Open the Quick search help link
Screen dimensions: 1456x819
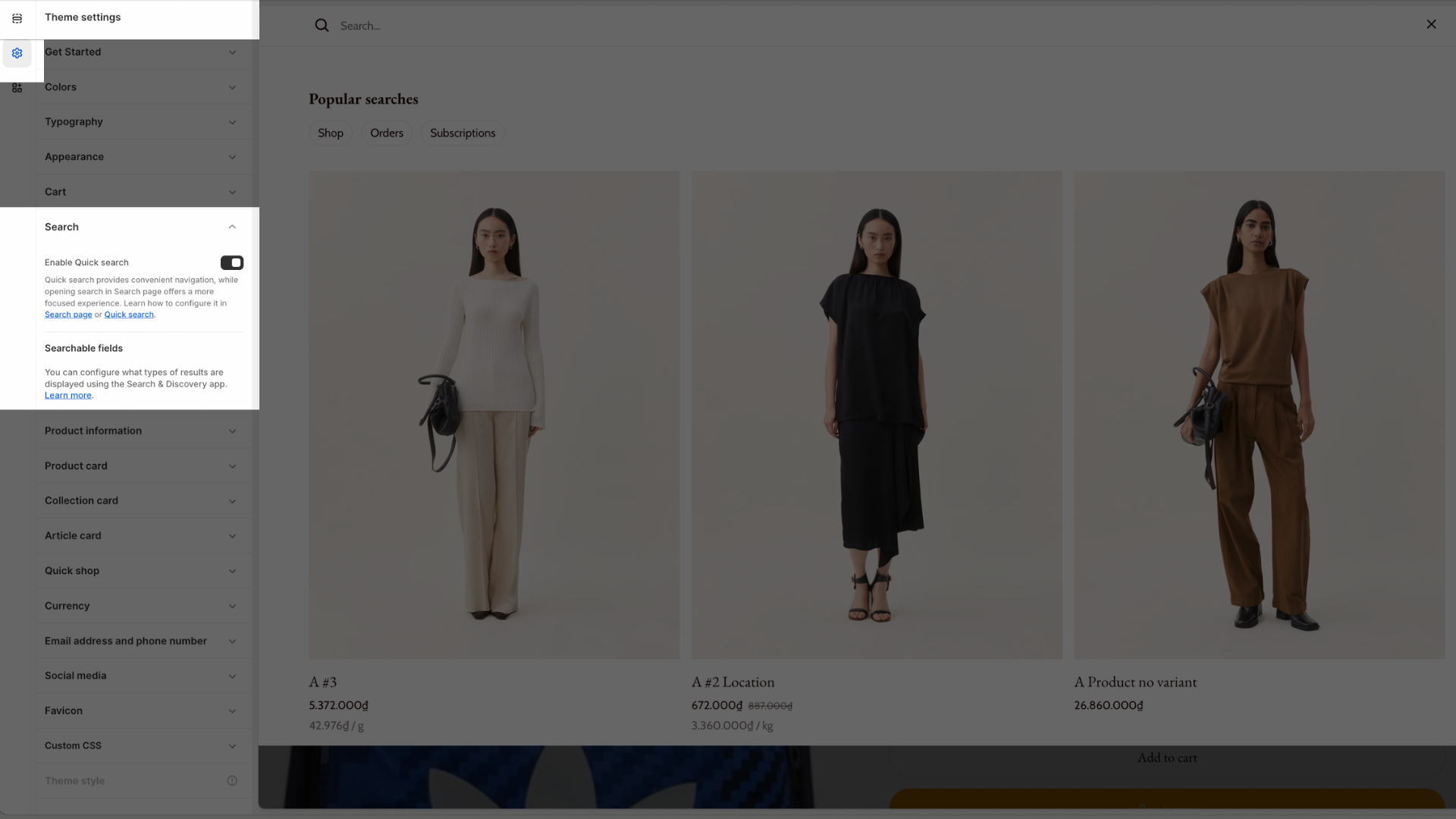point(129,315)
